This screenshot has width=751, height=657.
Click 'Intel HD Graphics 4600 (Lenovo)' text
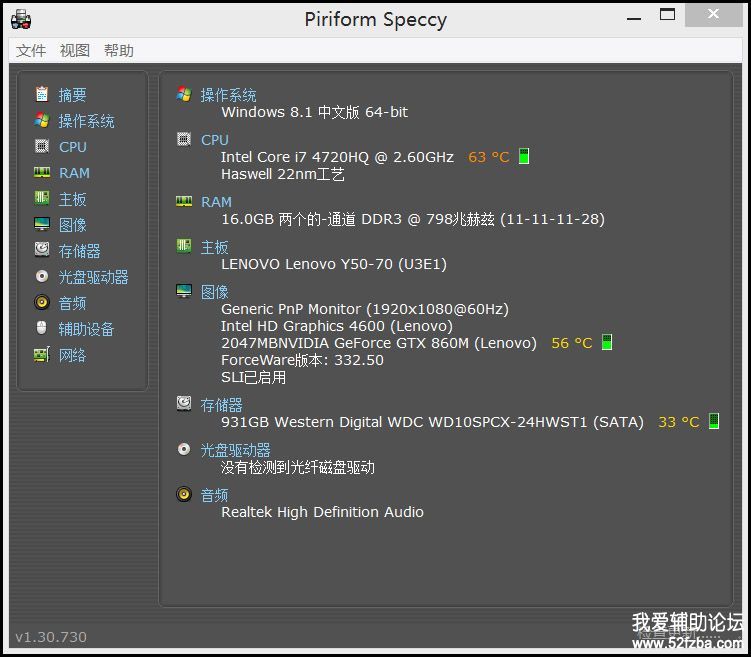pos(337,326)
